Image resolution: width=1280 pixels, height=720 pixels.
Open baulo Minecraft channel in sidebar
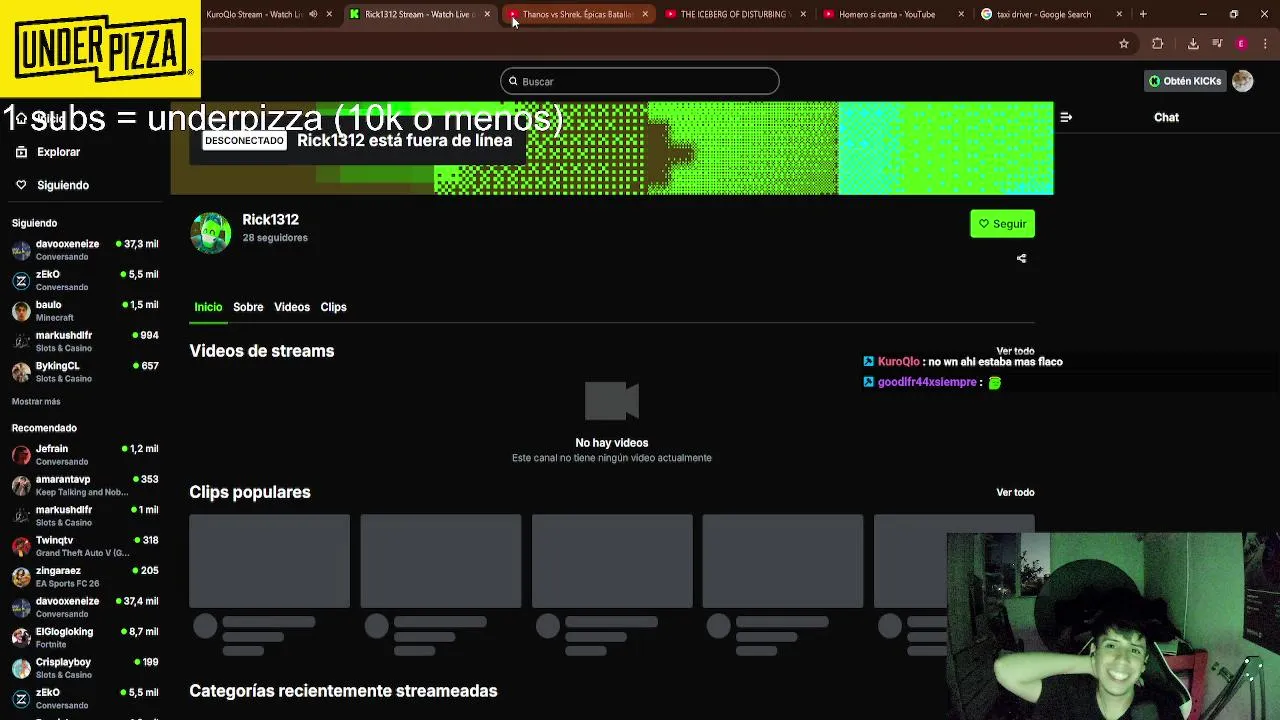tap(85, 311)
